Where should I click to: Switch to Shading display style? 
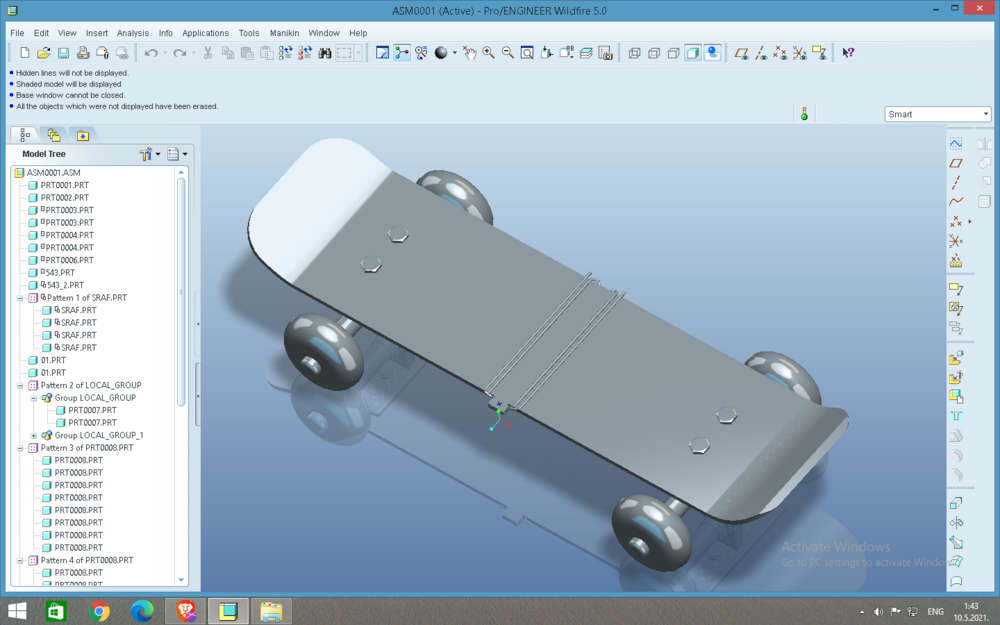coord(693,53)
